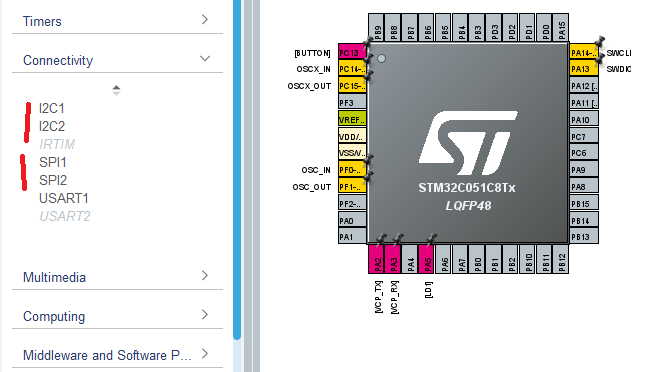The height and width of the screenshot is (372, 658).
Task: Click pin PC14 labeled OSCX_IN
Action: [352, 69]
